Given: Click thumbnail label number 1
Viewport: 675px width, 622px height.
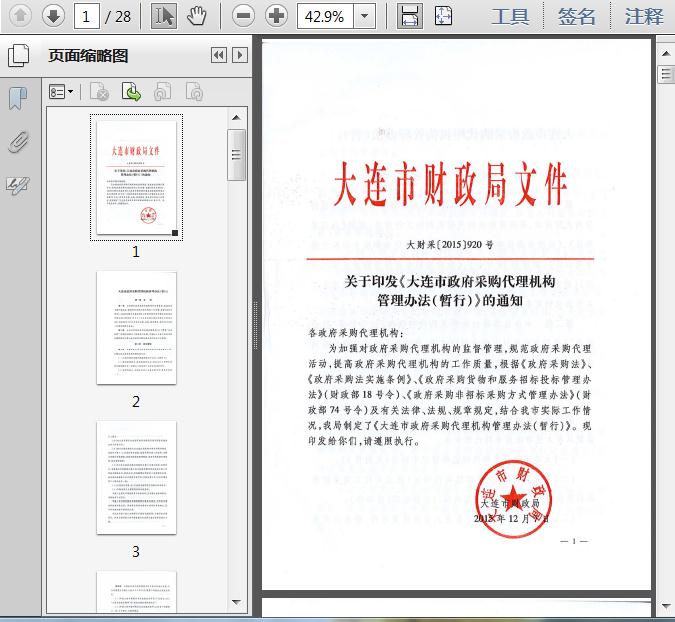Looking at the screenshot, I should point(136,251).
